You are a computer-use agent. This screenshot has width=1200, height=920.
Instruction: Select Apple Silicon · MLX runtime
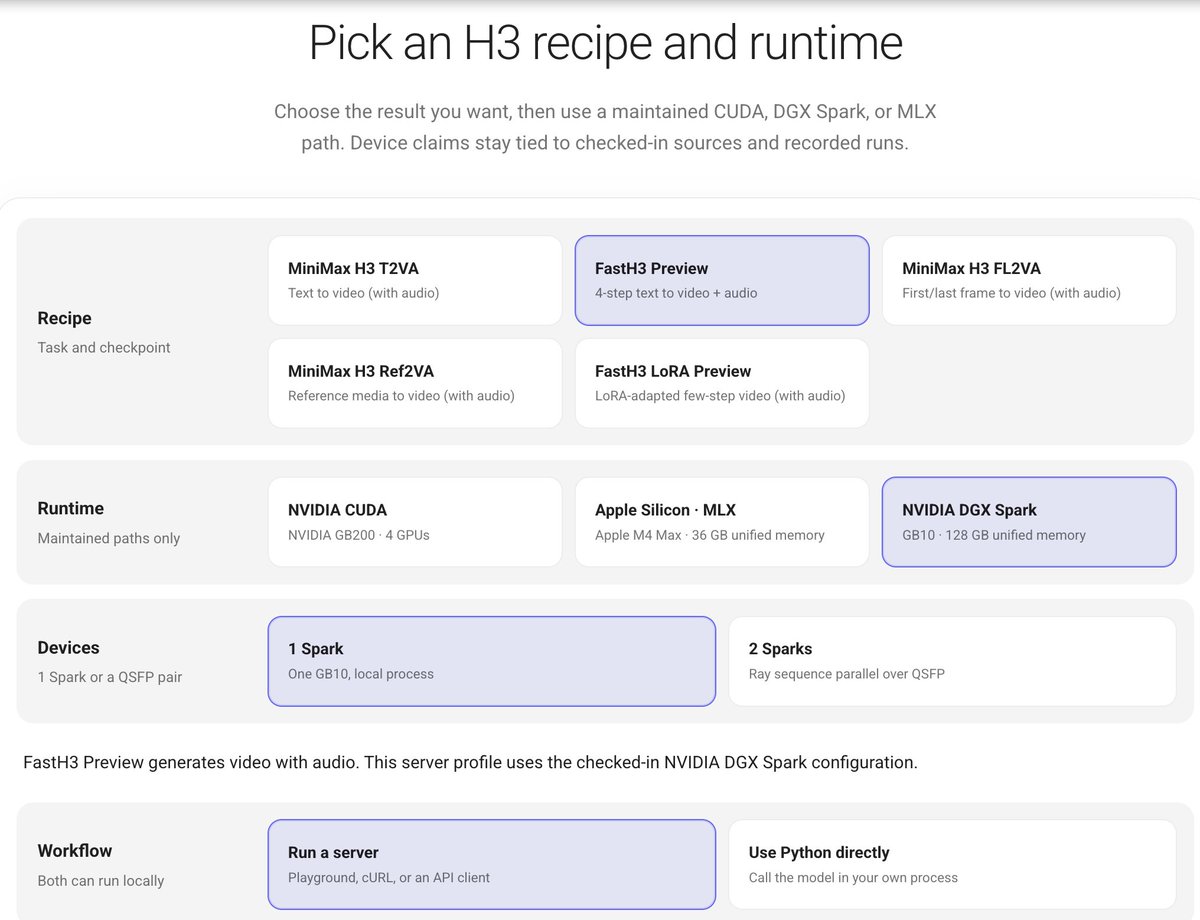[x=722, y=522]
